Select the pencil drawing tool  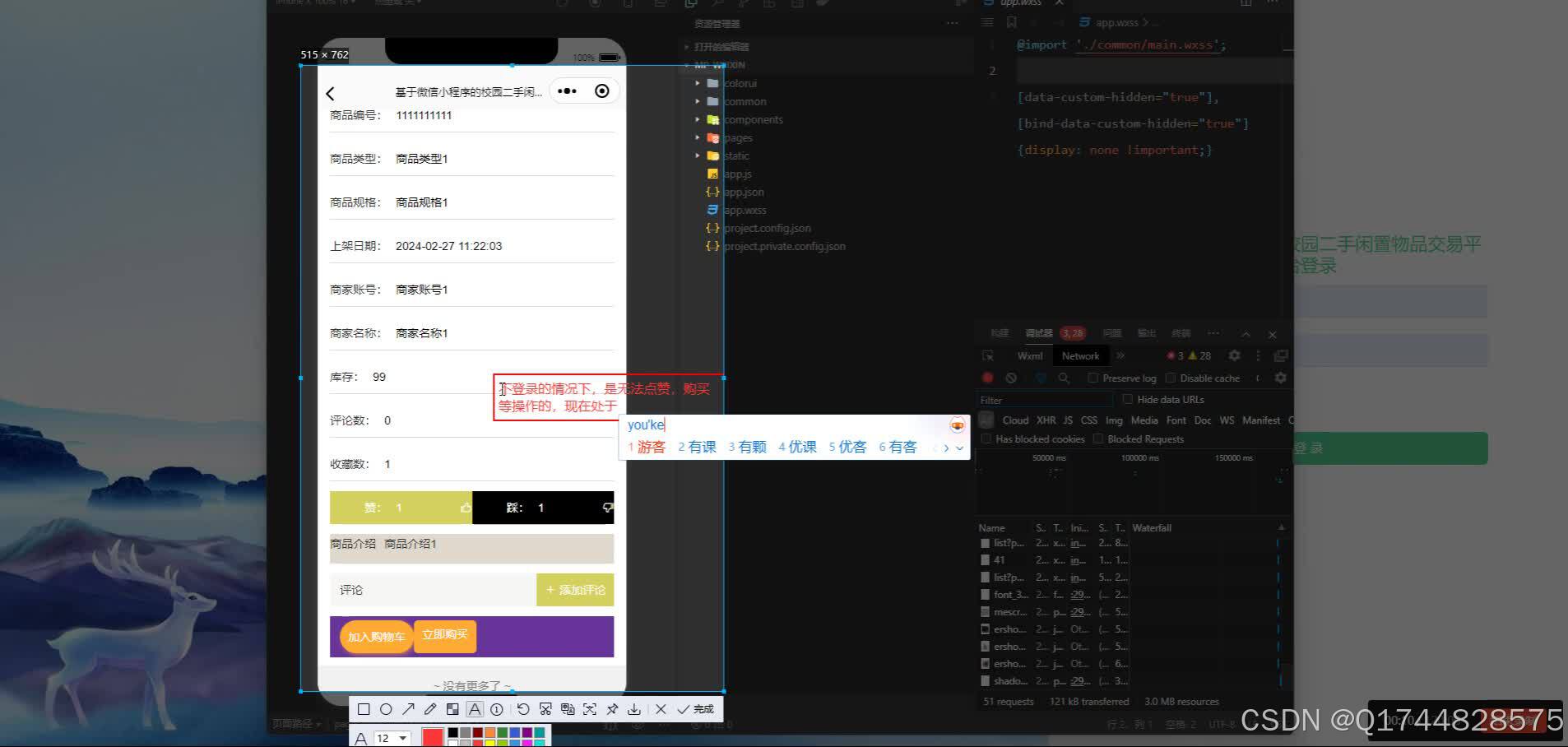pos(430,709)
